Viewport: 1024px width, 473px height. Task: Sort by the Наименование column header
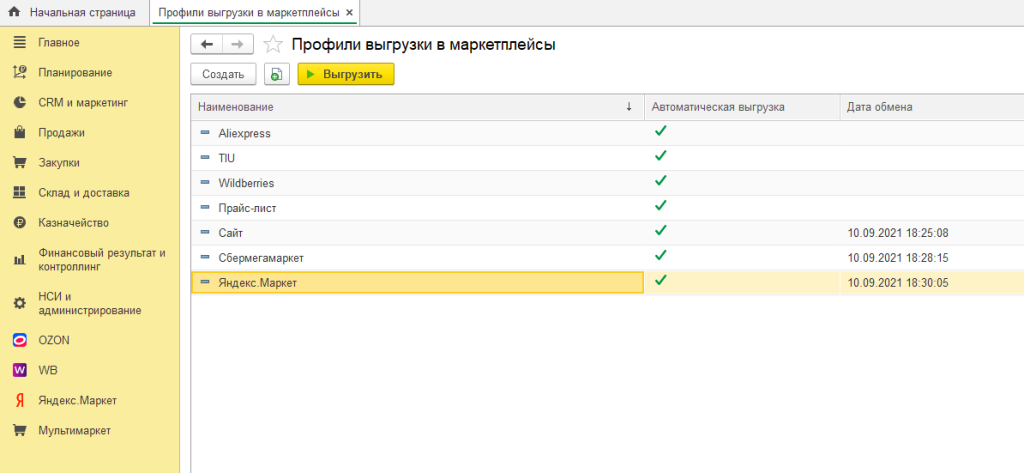pos(410,107)
